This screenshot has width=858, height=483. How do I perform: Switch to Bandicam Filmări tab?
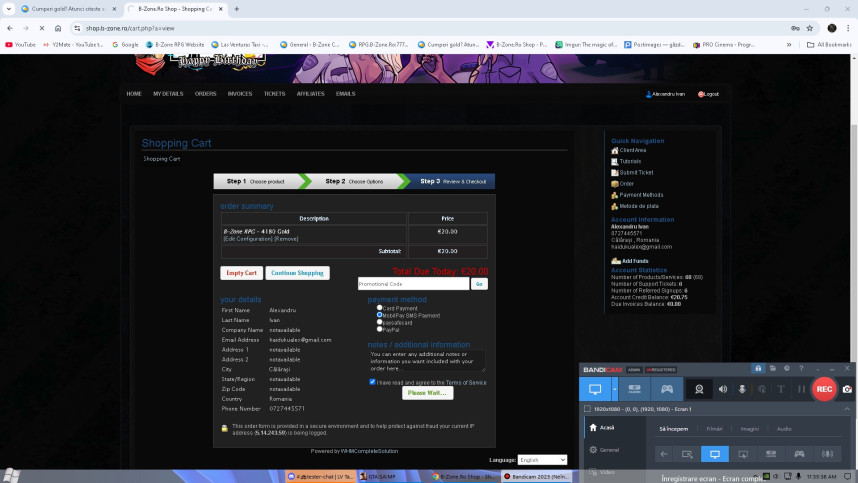(x=714, y=428)
